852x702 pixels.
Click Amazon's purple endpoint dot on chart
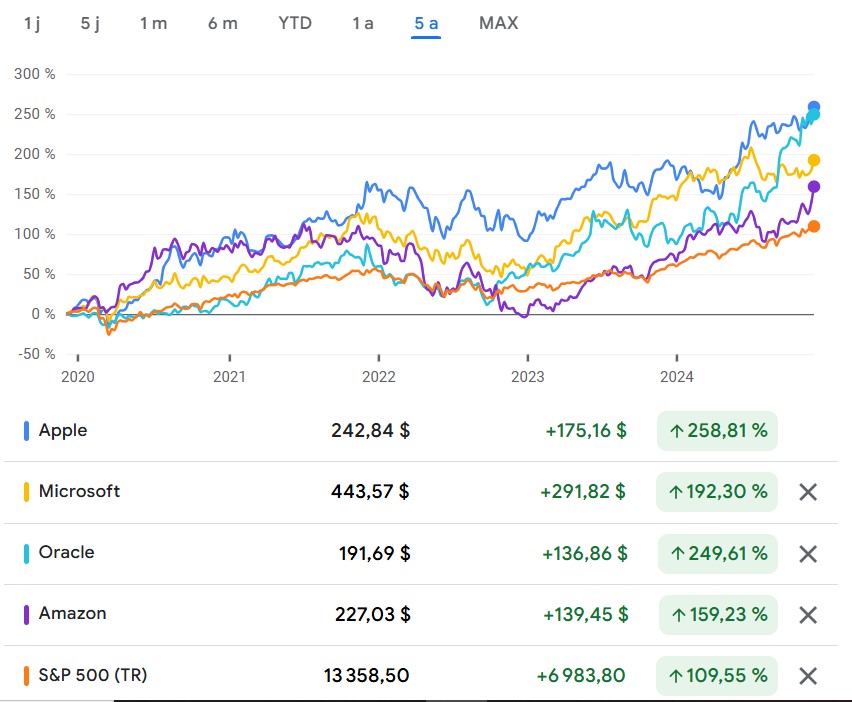click(x=813, y=187)
